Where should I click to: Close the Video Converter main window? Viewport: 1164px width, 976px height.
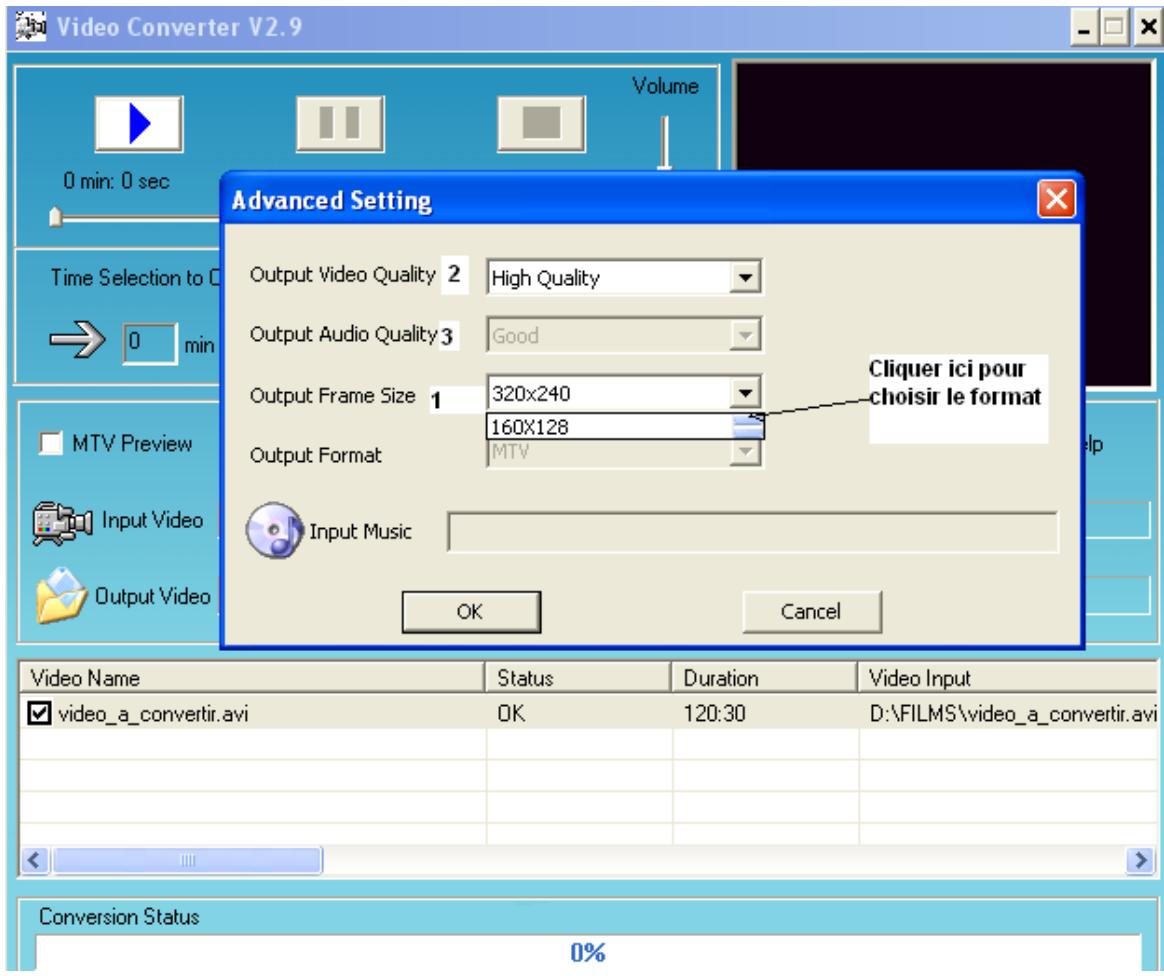(x=1147, y=27)
